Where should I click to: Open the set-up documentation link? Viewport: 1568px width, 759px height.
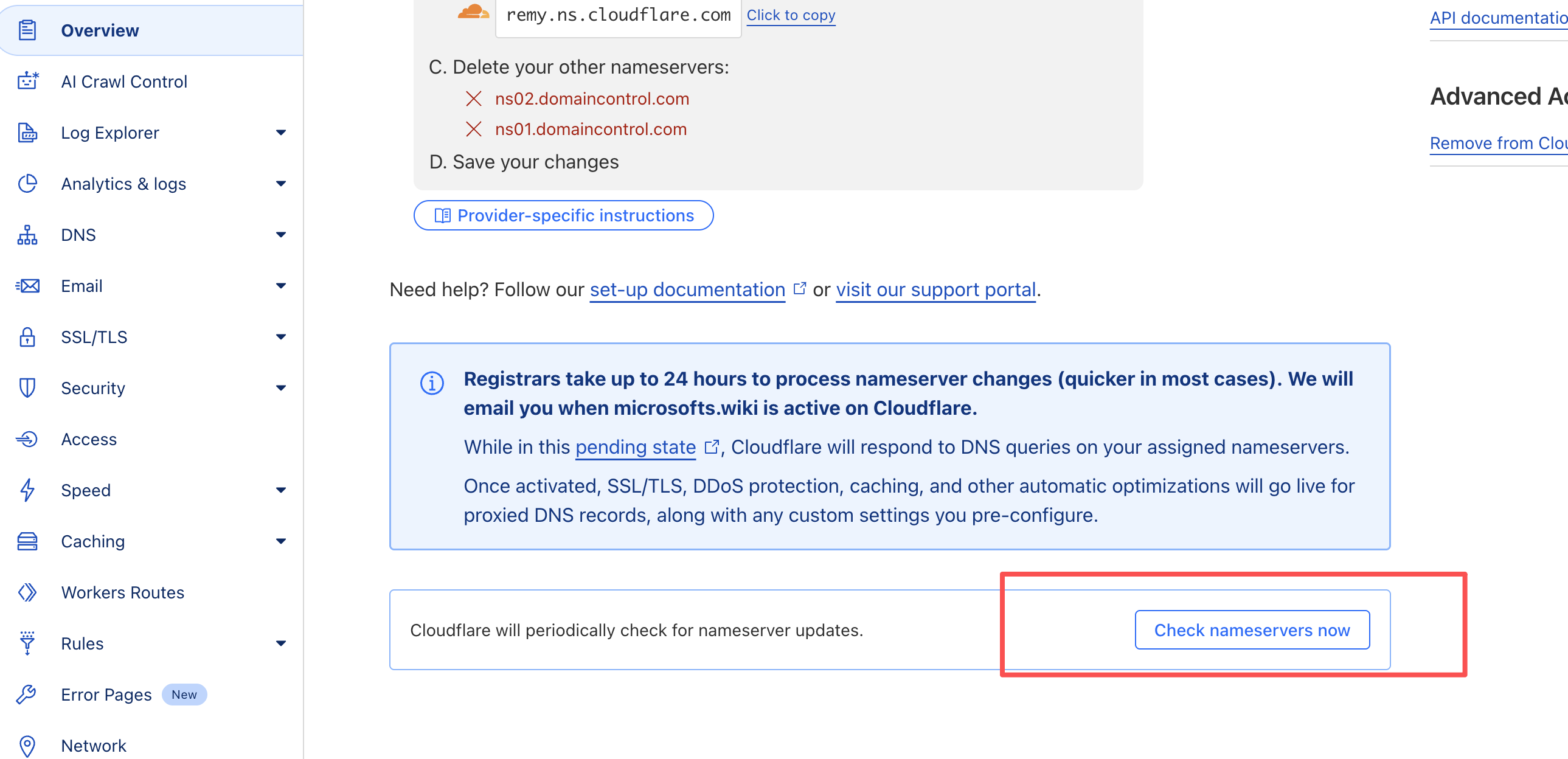(x=687, y=289)
